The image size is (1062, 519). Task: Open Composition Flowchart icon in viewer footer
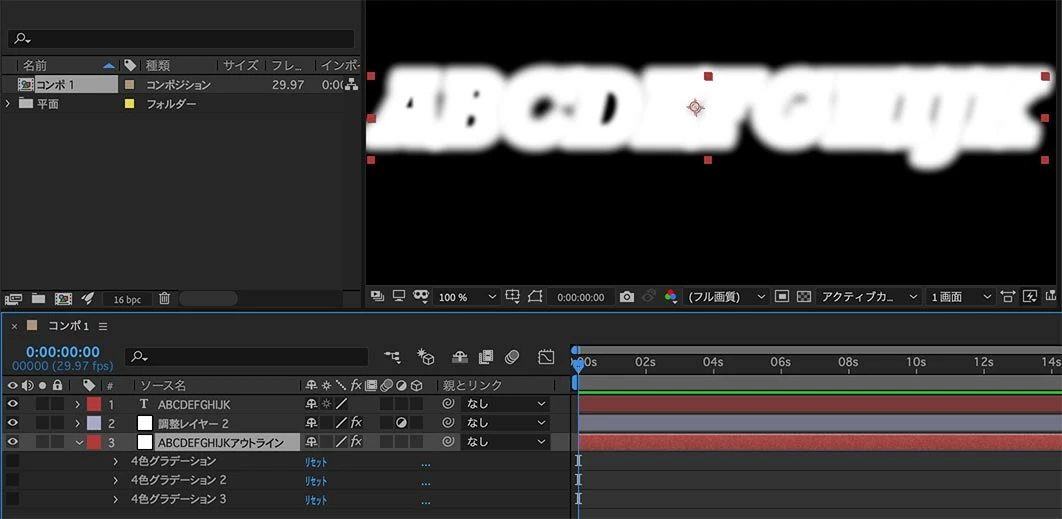1051,296
